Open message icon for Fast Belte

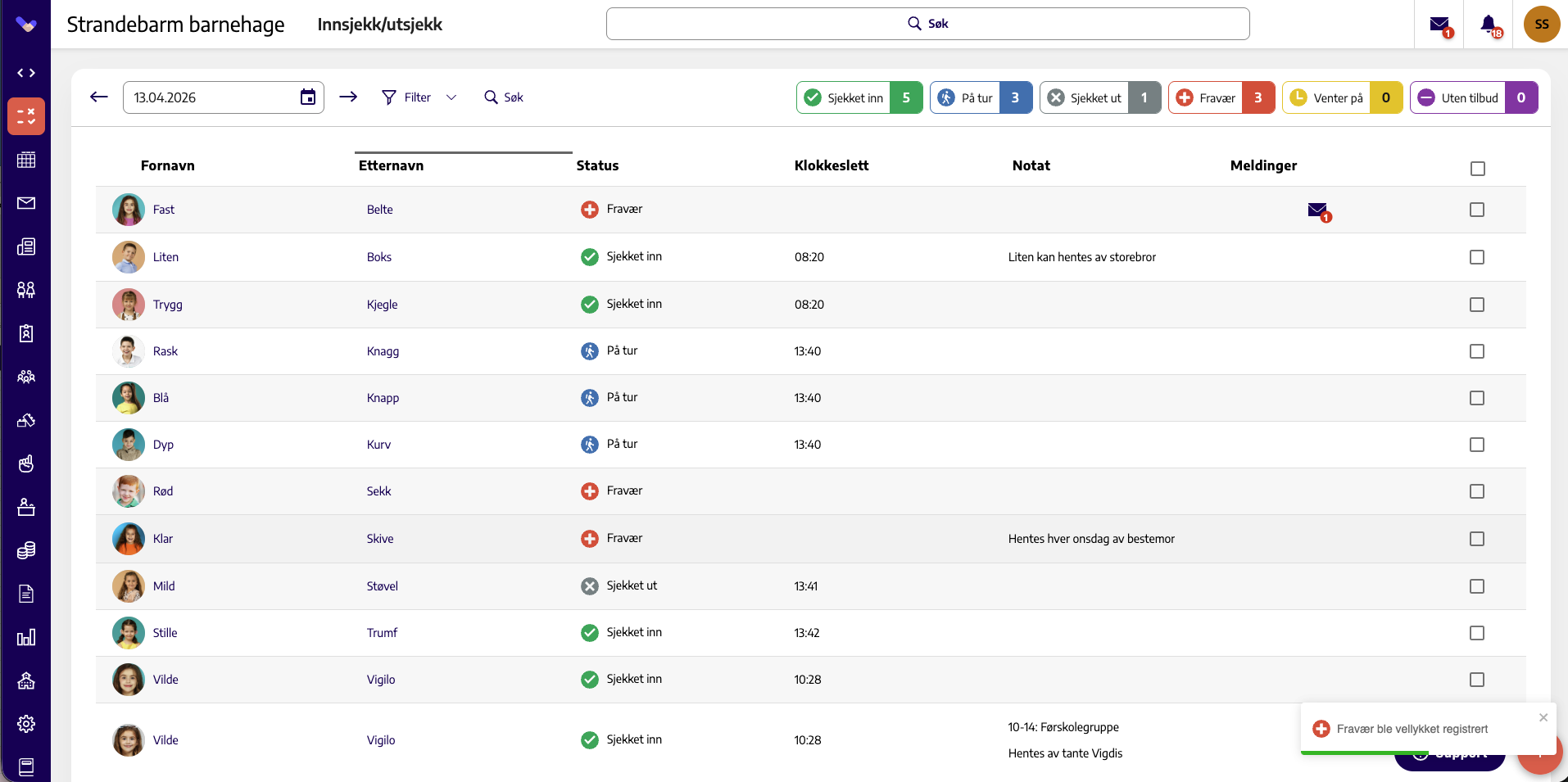pyautogui.click(x=1318, y=210)
